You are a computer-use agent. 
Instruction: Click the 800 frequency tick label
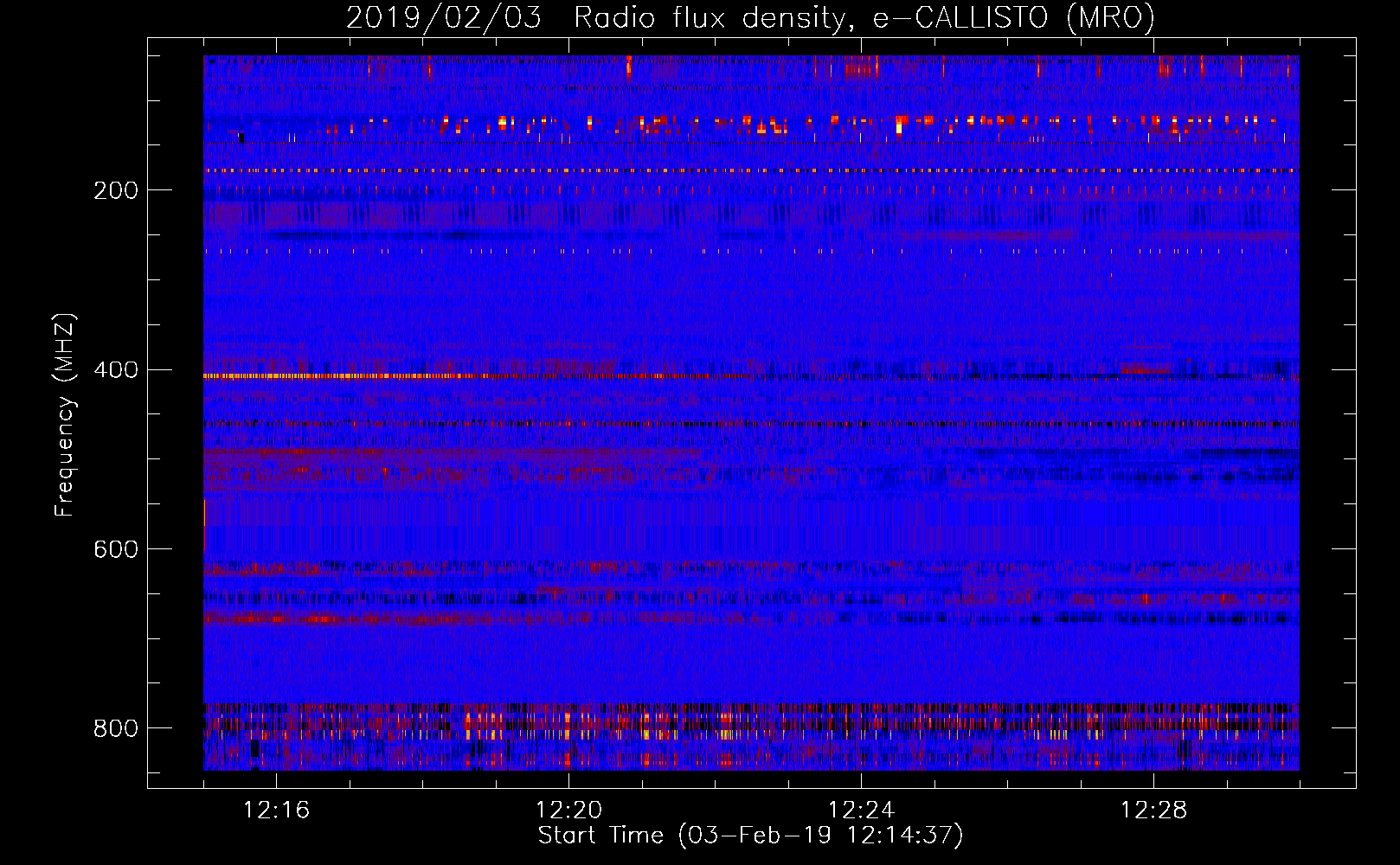point(116,729)
